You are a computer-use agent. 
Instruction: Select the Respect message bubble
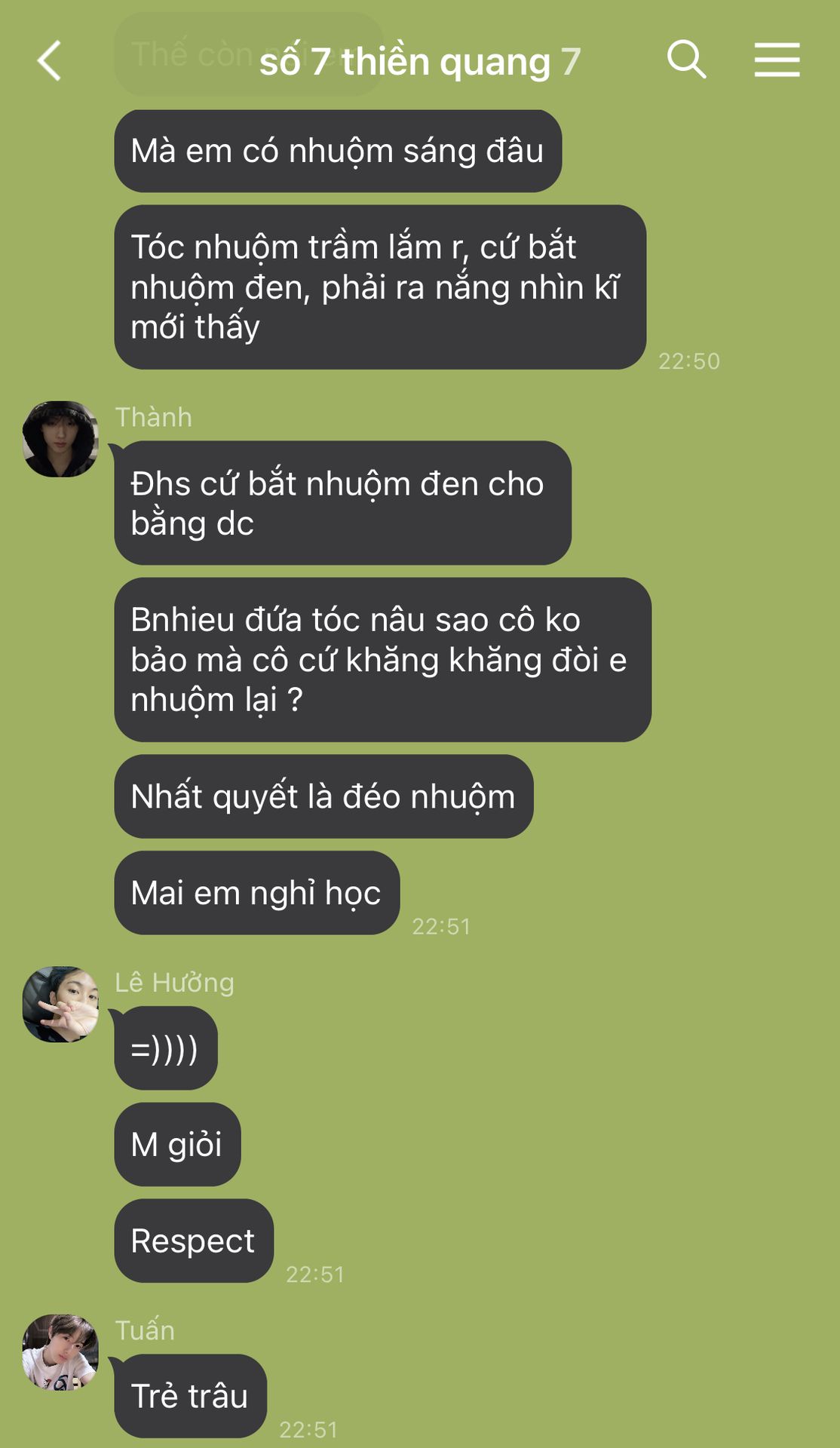[194, 1241]
